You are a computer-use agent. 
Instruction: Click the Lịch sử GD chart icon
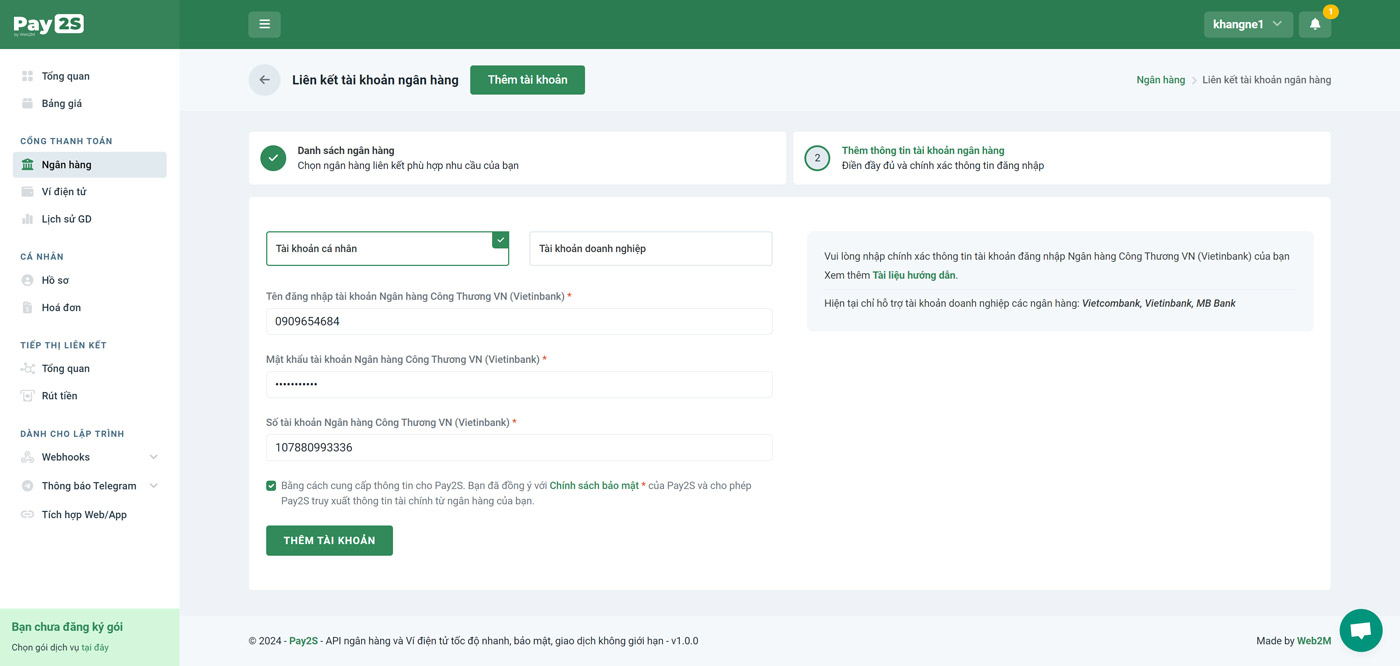click(27, 219)
